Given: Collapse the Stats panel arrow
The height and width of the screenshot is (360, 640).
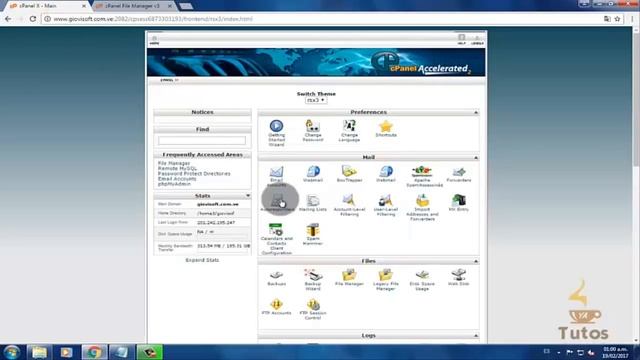Looking at the screenshot, I should coord(247,196).
